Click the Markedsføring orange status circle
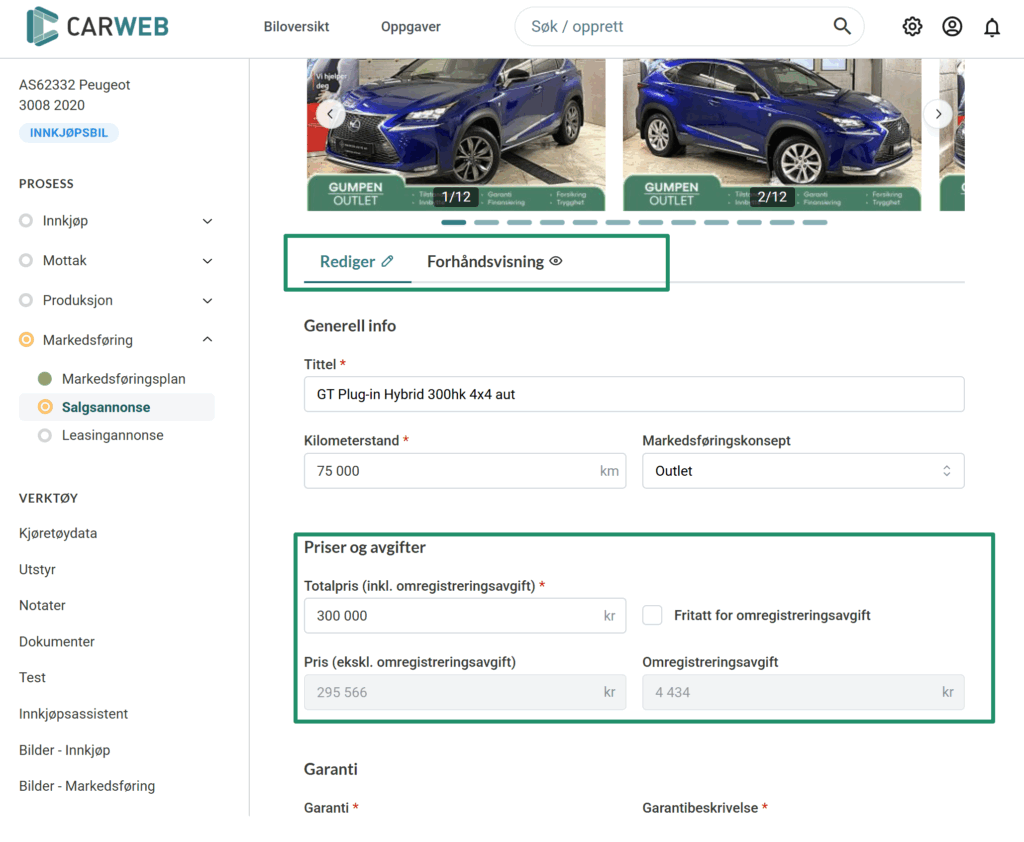Image resolution: width=1024 pixels, height=842 pixels. click(26, 340)
